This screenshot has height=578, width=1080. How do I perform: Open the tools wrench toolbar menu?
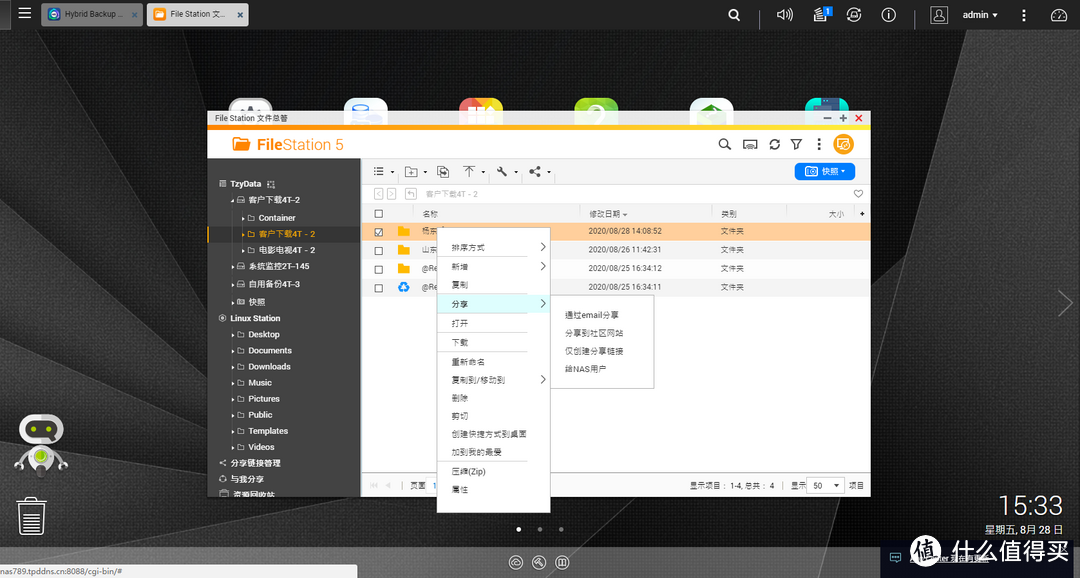click(506, 172)
